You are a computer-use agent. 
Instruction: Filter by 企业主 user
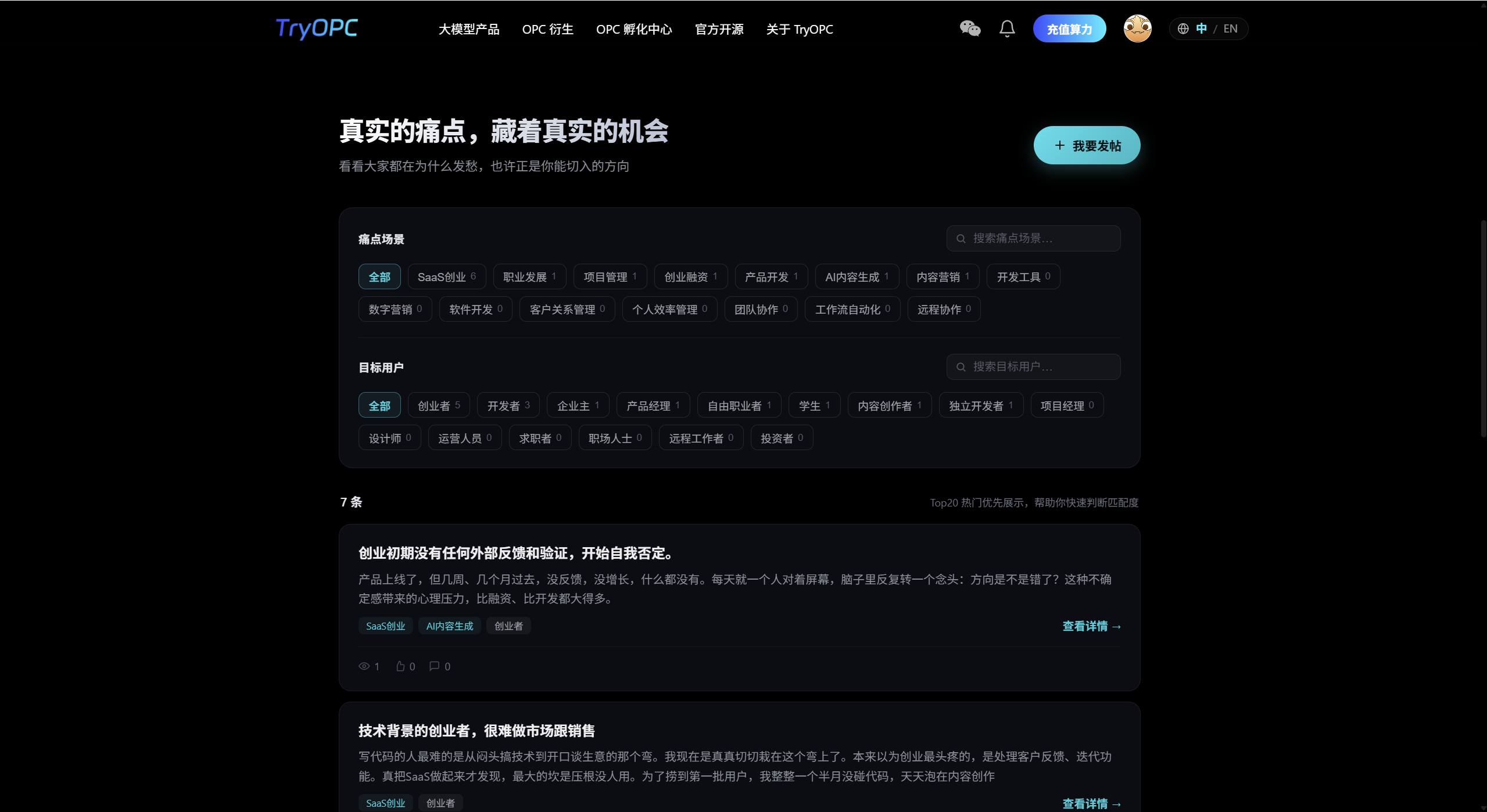578,405
